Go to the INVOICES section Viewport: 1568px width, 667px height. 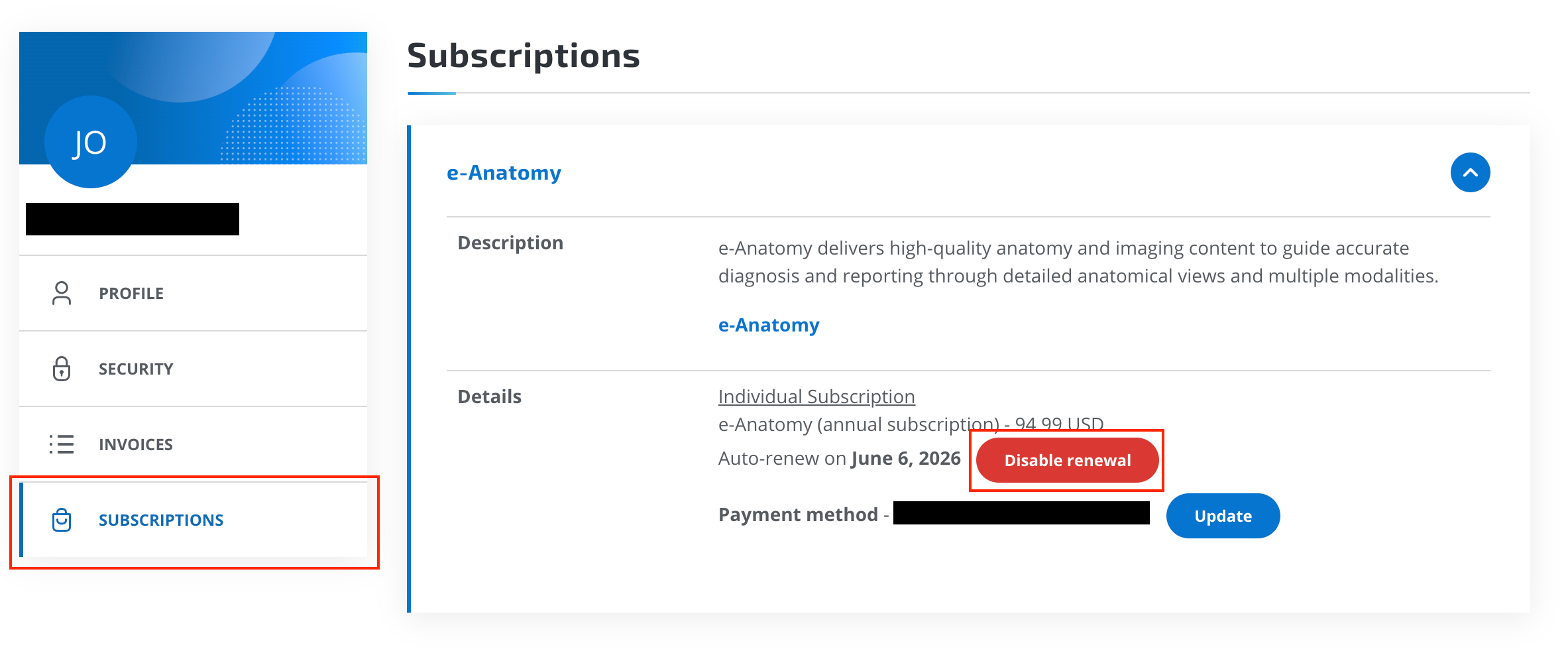tap(193, 444)
